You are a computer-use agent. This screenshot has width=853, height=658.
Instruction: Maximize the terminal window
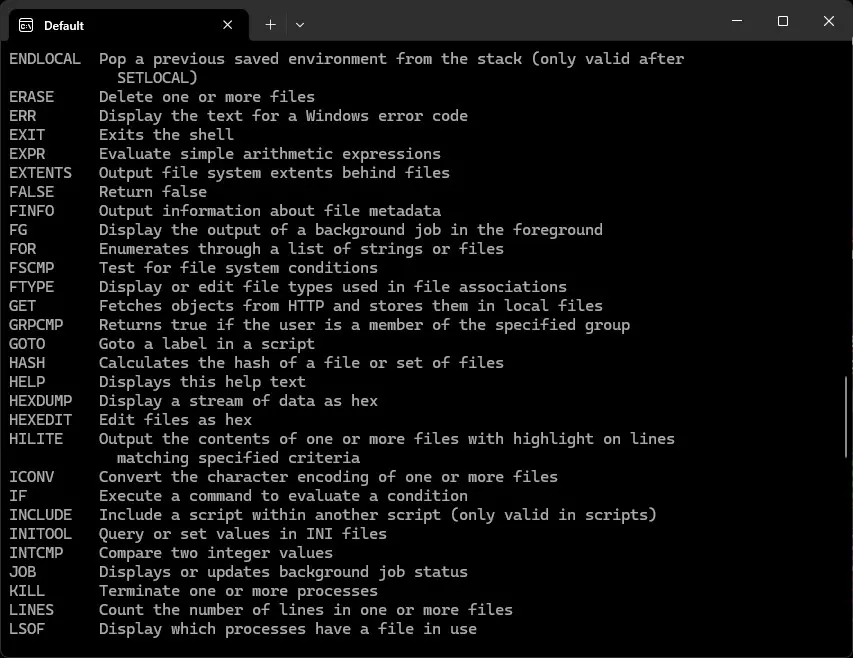pyautogui.click(x=783, y=21)
